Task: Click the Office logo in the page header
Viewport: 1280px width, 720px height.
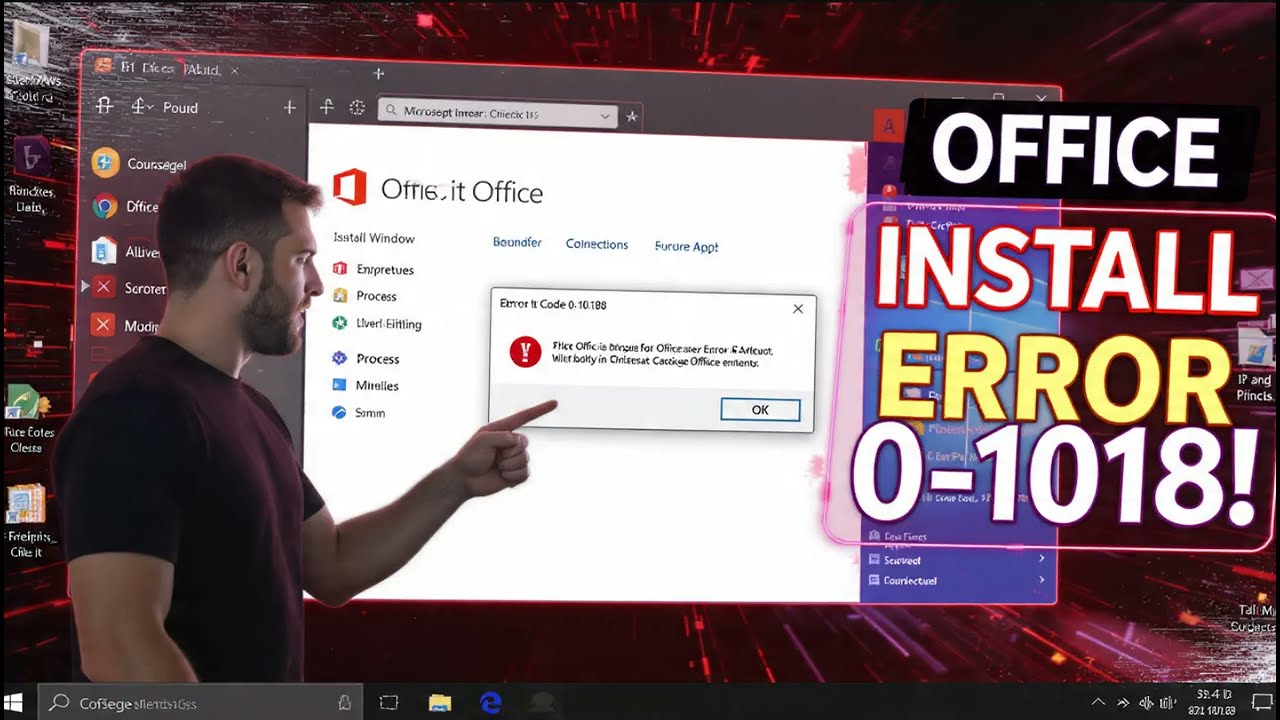Action: click(x=349, y=188)
